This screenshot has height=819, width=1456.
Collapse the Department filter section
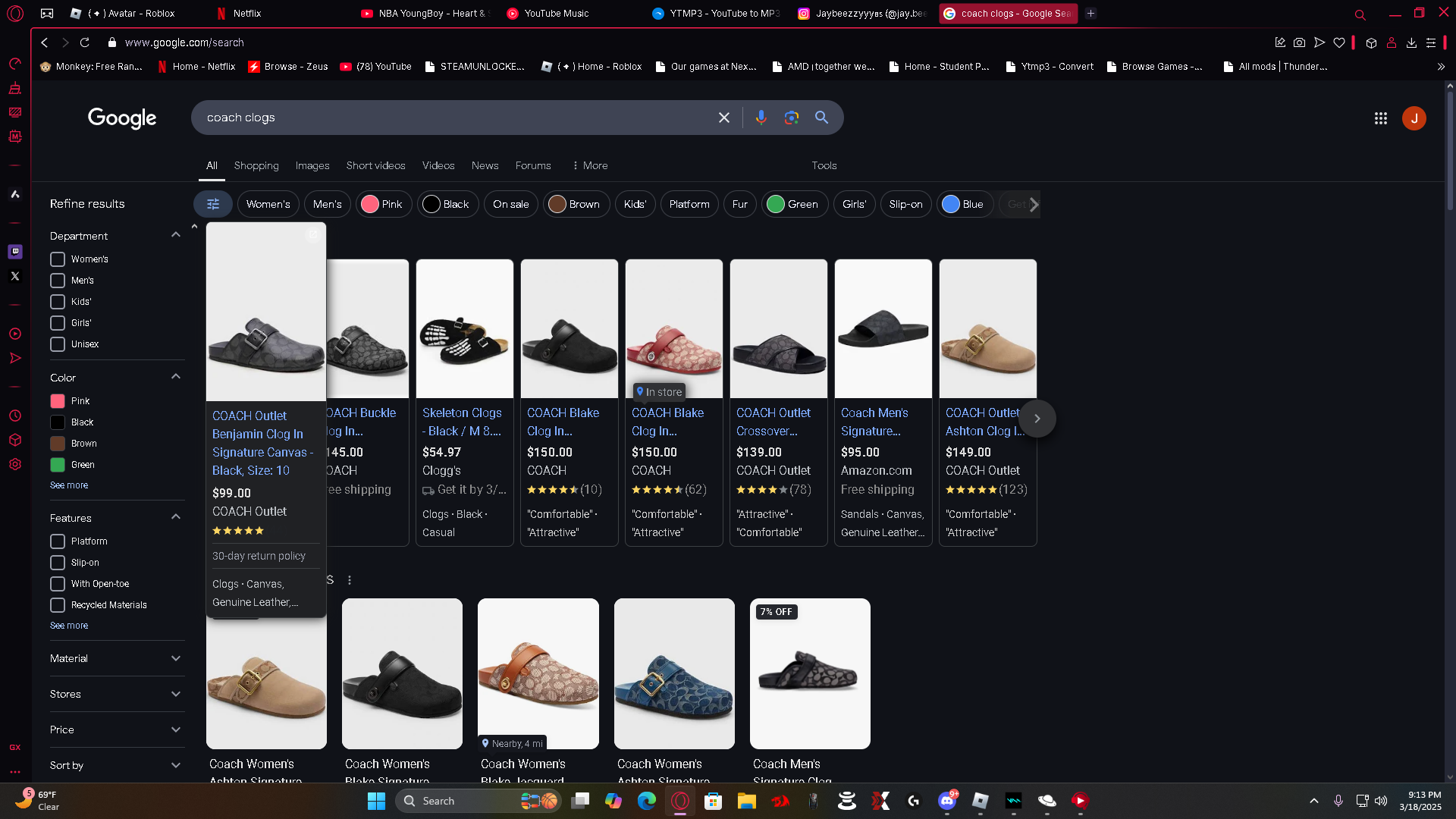pos(176,235)
